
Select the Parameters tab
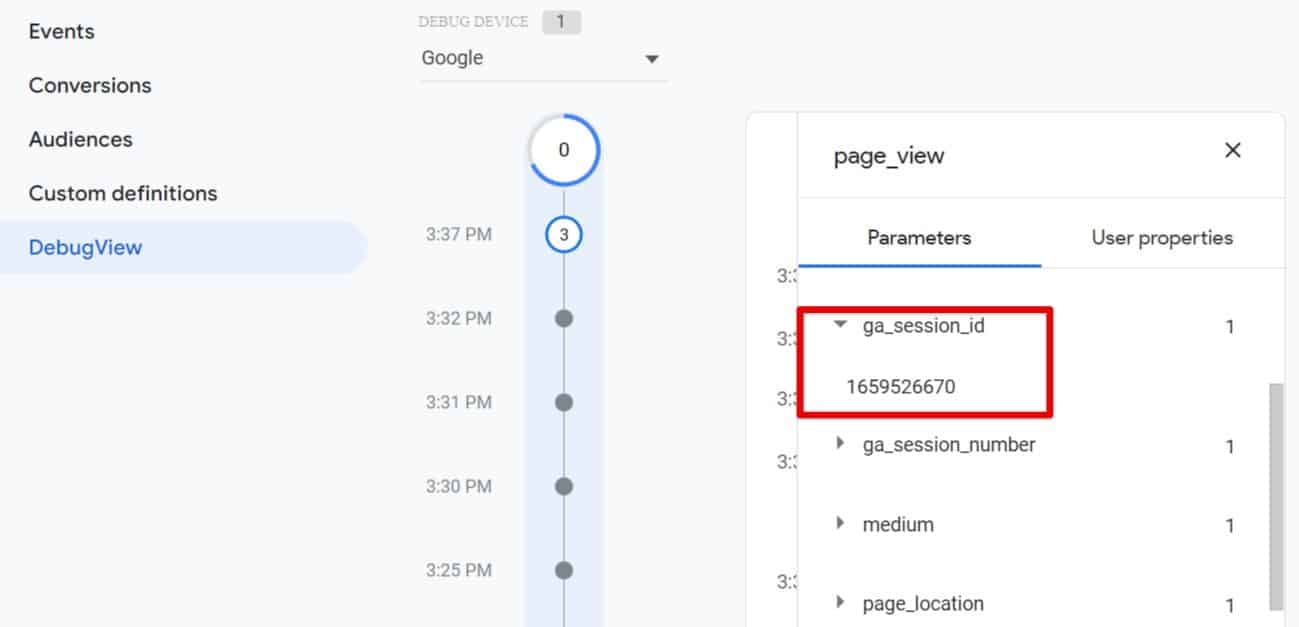(919, 238)
